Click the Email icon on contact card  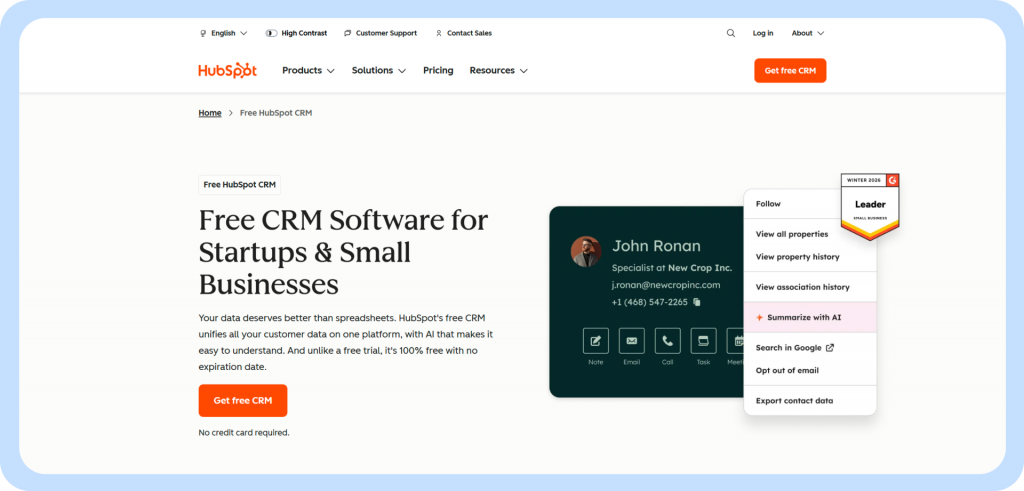[x=631, y=341]
